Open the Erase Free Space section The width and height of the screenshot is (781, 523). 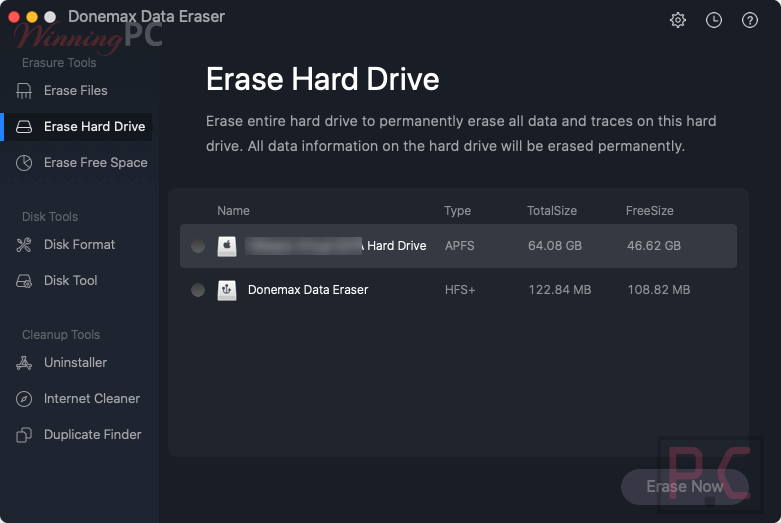tap(96, 163)
